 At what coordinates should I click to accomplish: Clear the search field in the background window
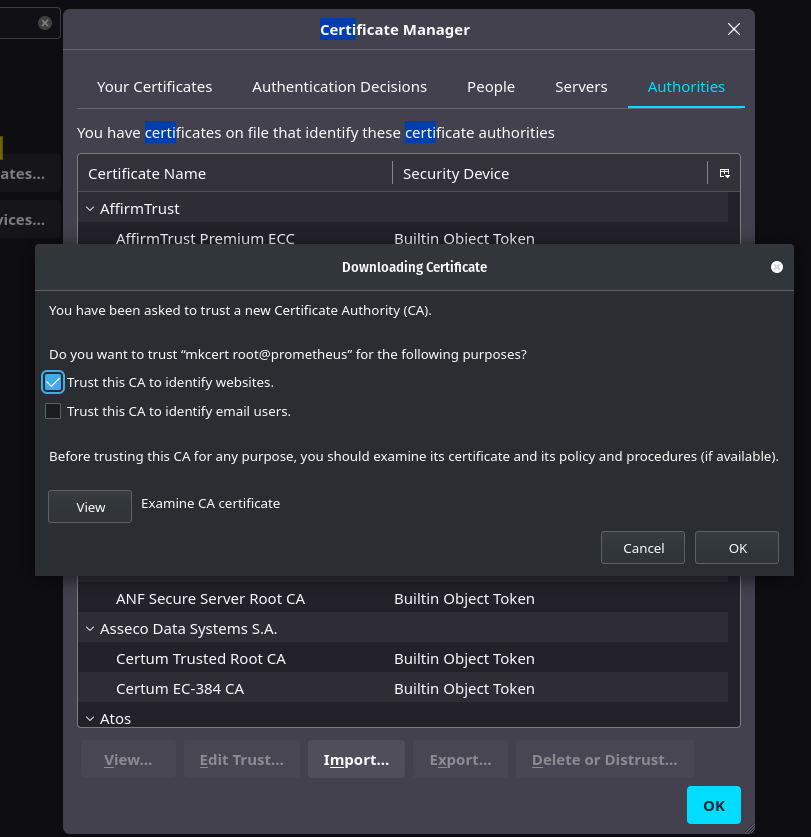tap(45, 23)
